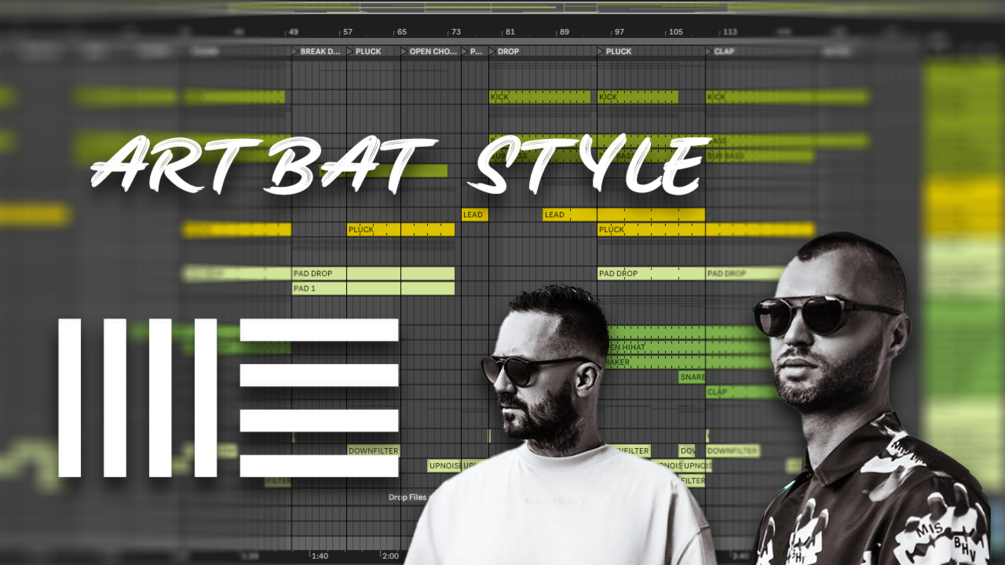Select the green SNARE clip
1005x565 pixels.
pos(692,377)
